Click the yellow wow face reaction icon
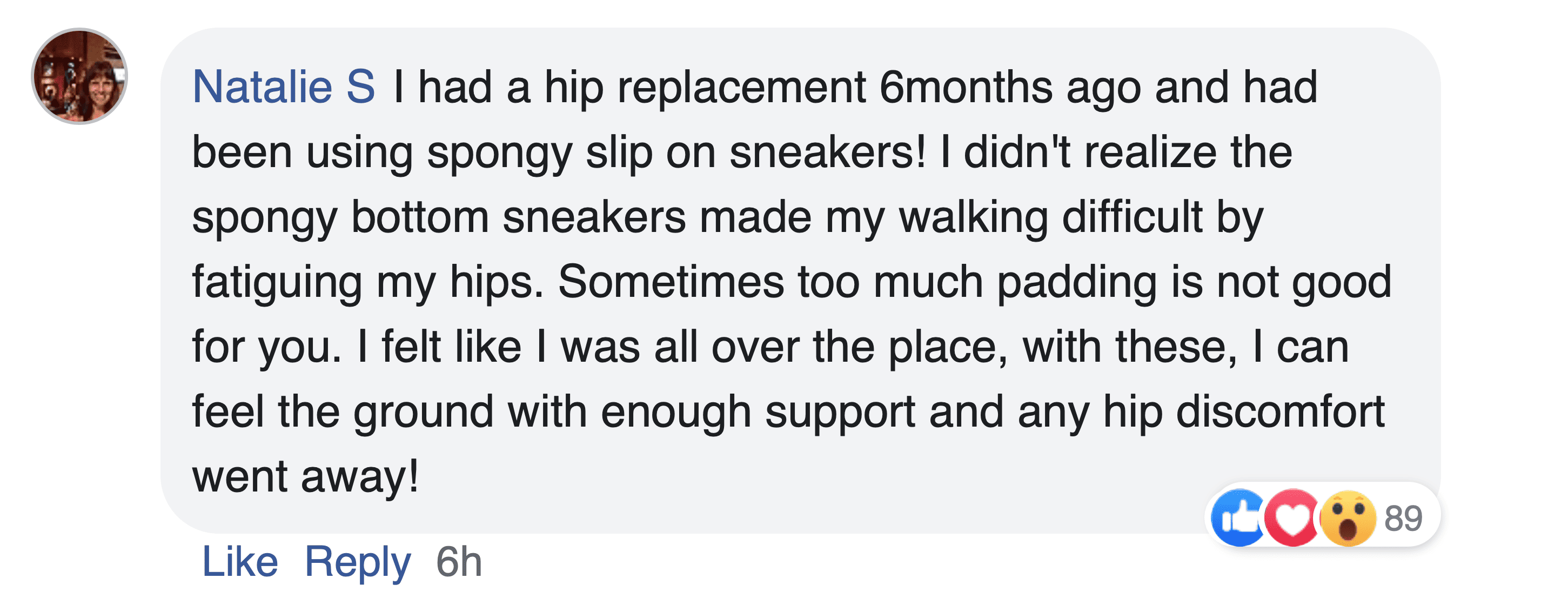1568x611 pixels. [x=1348, y=518]
